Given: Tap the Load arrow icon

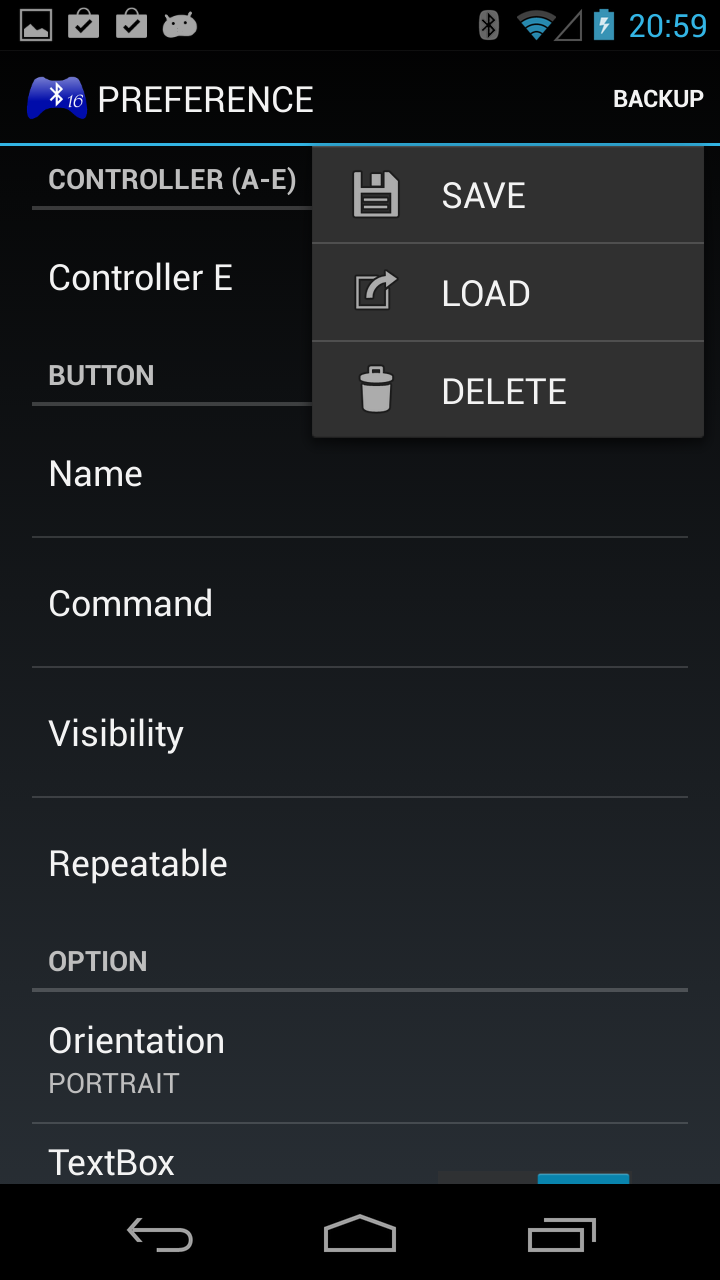Looking at the screenshot, I should pyautogui.click(x=376, y=292).
